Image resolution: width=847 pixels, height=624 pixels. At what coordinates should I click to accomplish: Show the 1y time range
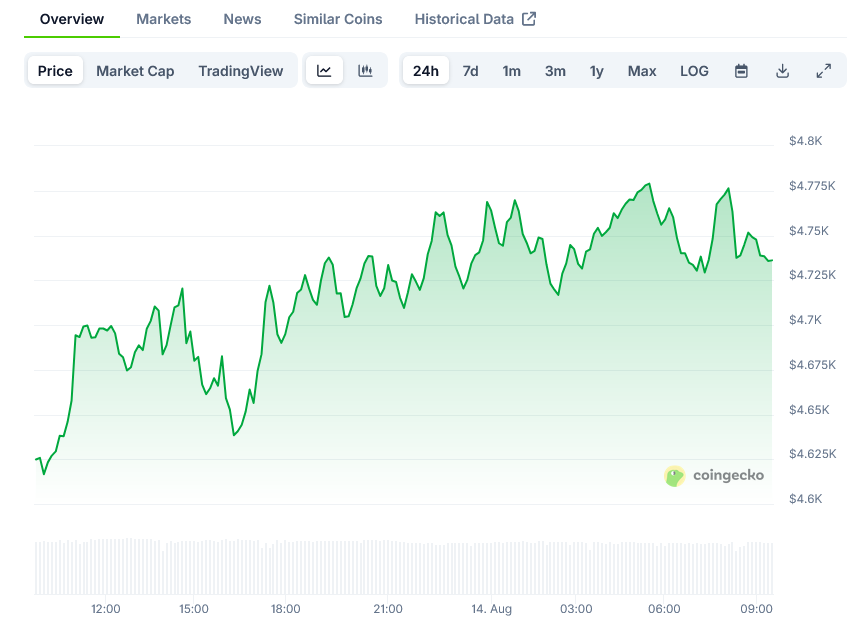click(x=596, y=71)
